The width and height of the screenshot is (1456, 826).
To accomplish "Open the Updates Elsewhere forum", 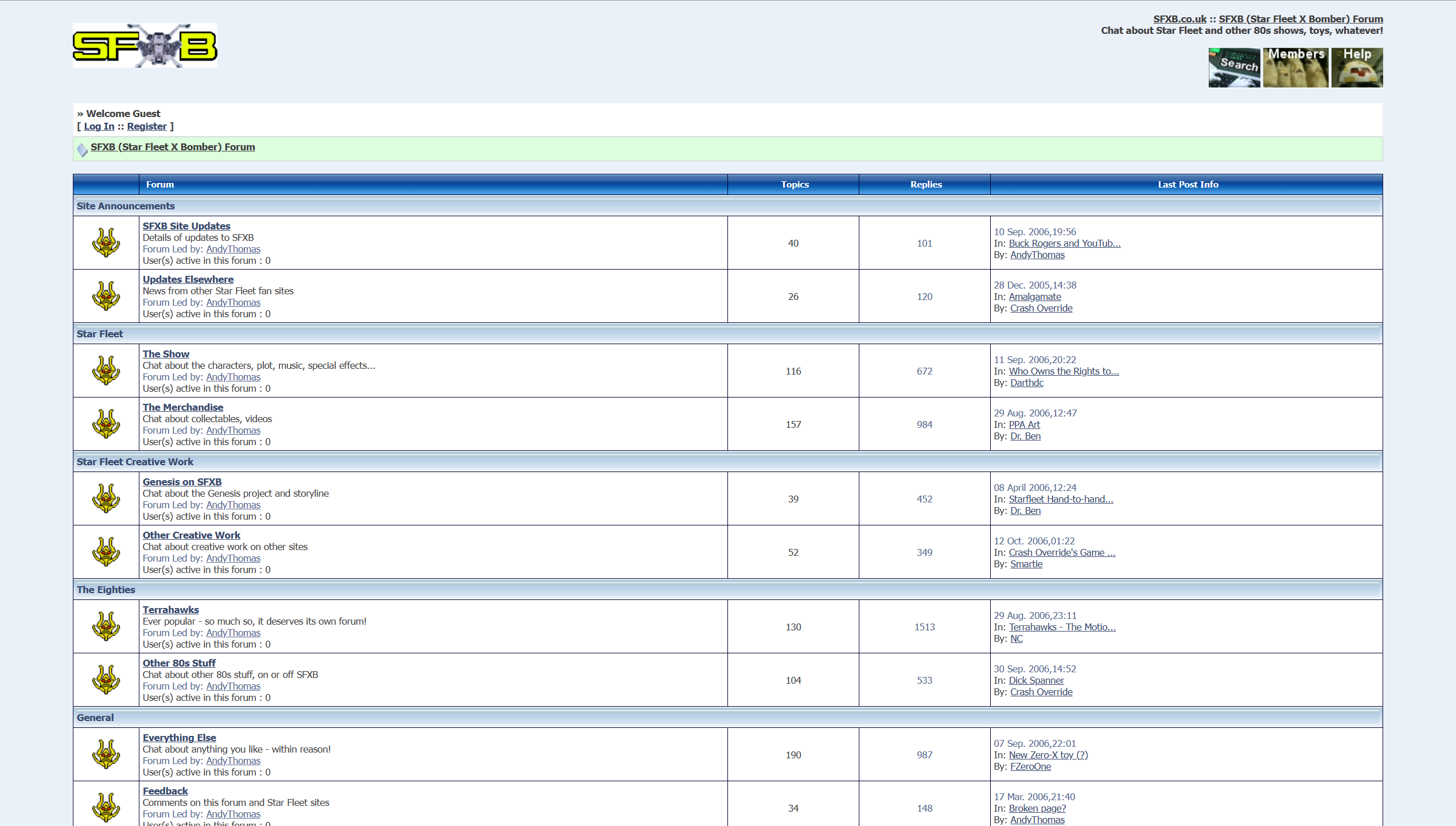I will click(x=188, y=279).
